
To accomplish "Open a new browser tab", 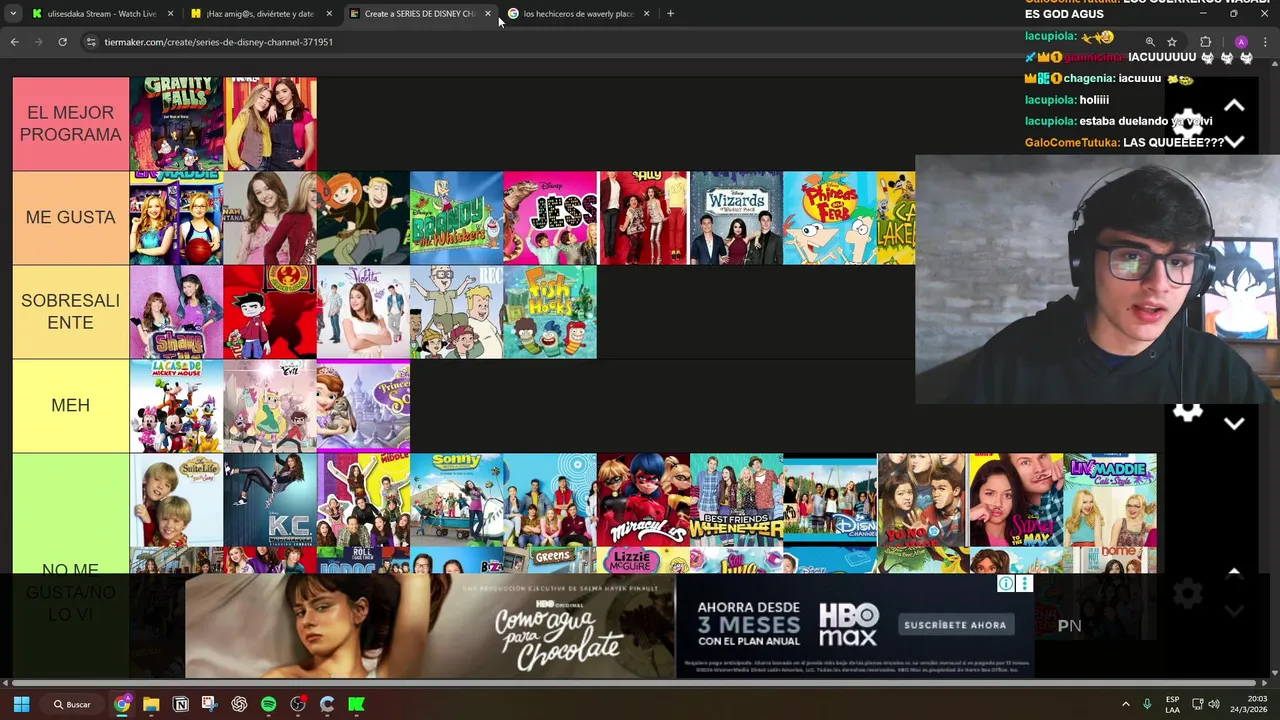I will tap(670, 14).
